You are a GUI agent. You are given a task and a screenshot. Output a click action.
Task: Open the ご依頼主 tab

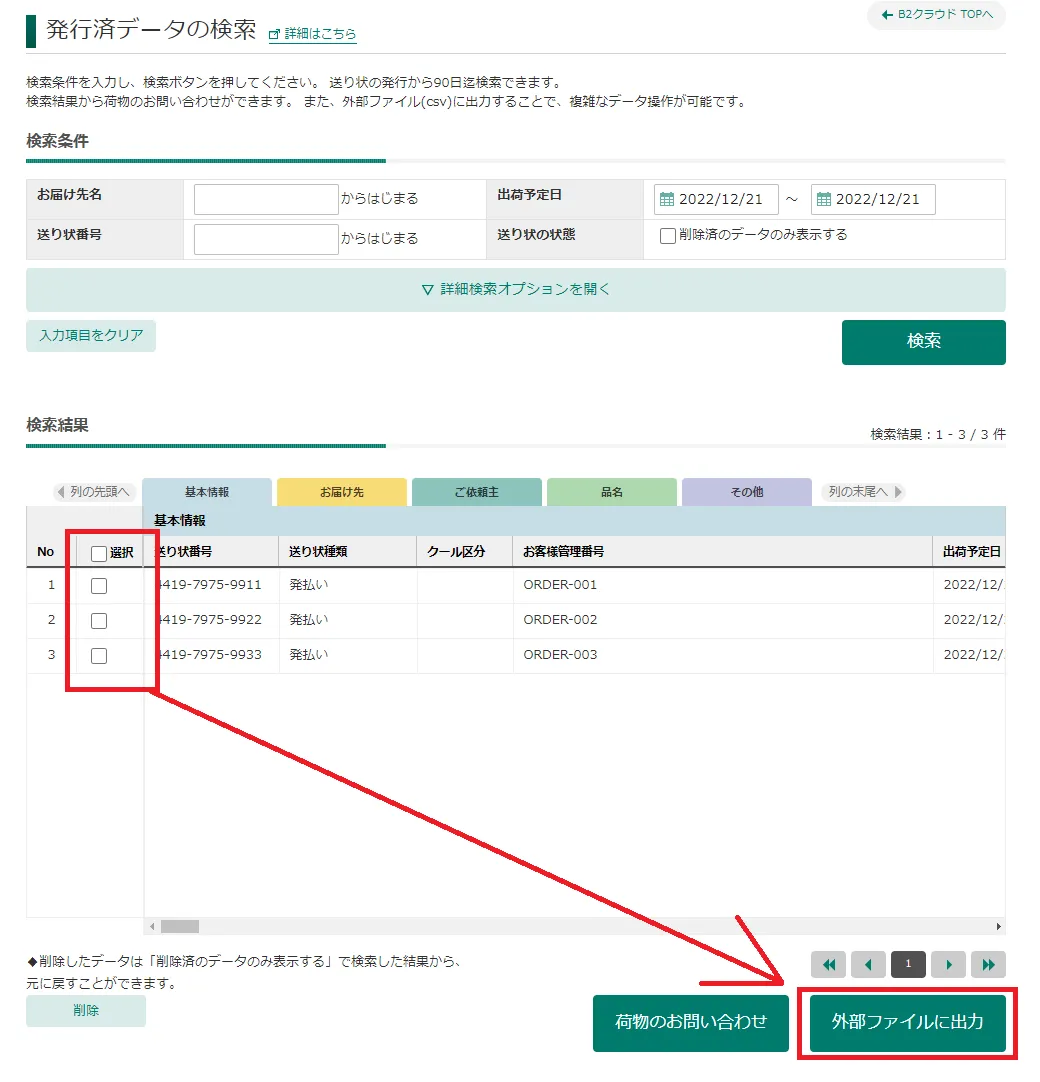point(476,492)
